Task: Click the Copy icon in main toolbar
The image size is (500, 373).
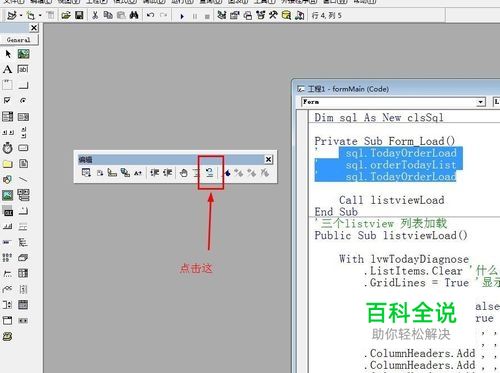Action: [x=108, y=15]
